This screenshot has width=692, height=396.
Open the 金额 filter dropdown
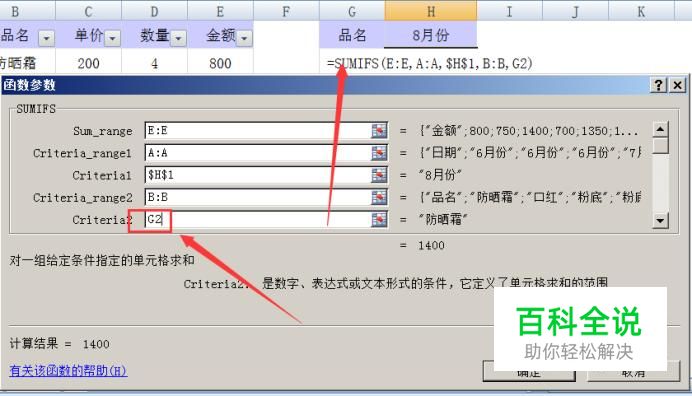tap(244, 39)
